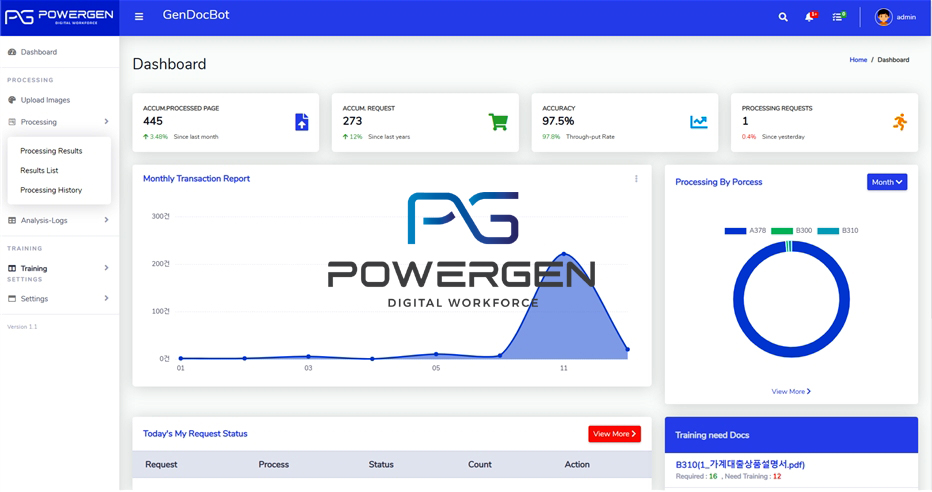Click the admin user avatar
Screen dimensions: 932x492
pos(883,17)
